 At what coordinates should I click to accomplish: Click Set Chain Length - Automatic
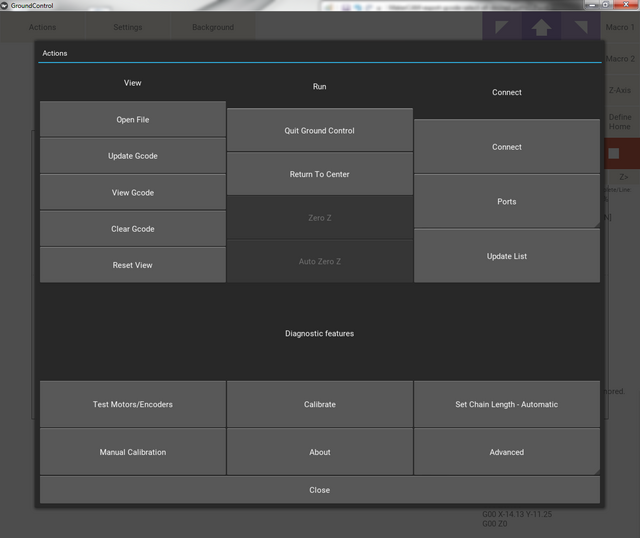507,405
